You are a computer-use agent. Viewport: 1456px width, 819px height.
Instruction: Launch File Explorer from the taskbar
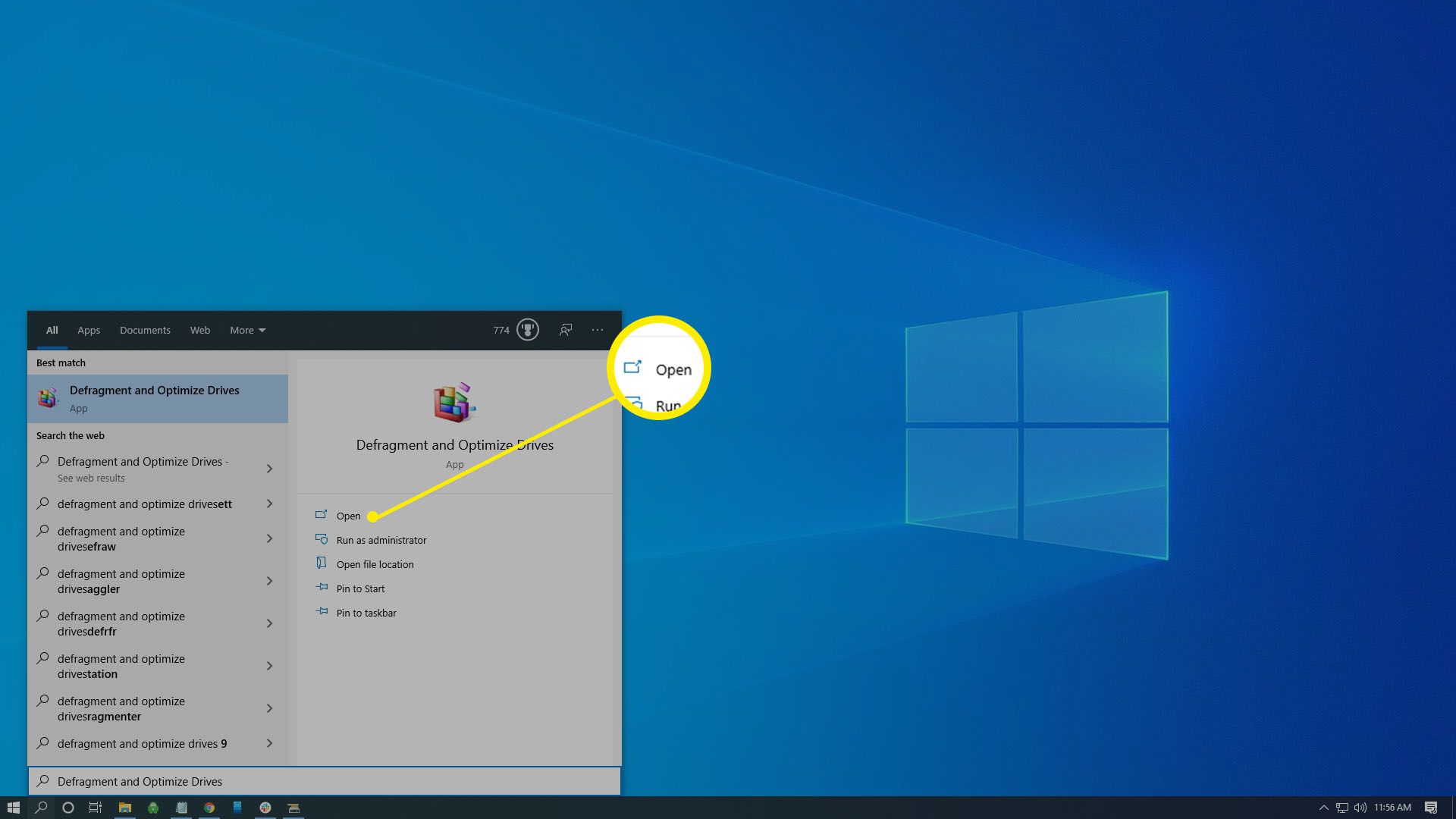point(125,808)
